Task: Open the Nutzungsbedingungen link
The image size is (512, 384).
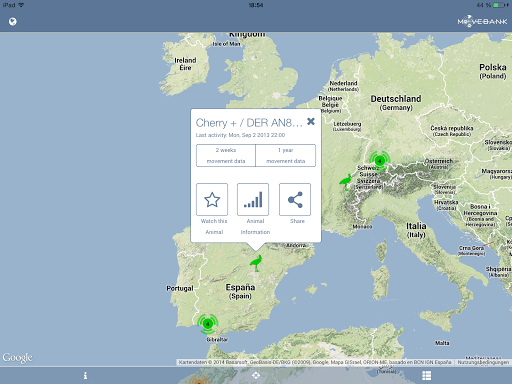Action: click(483, 362)
